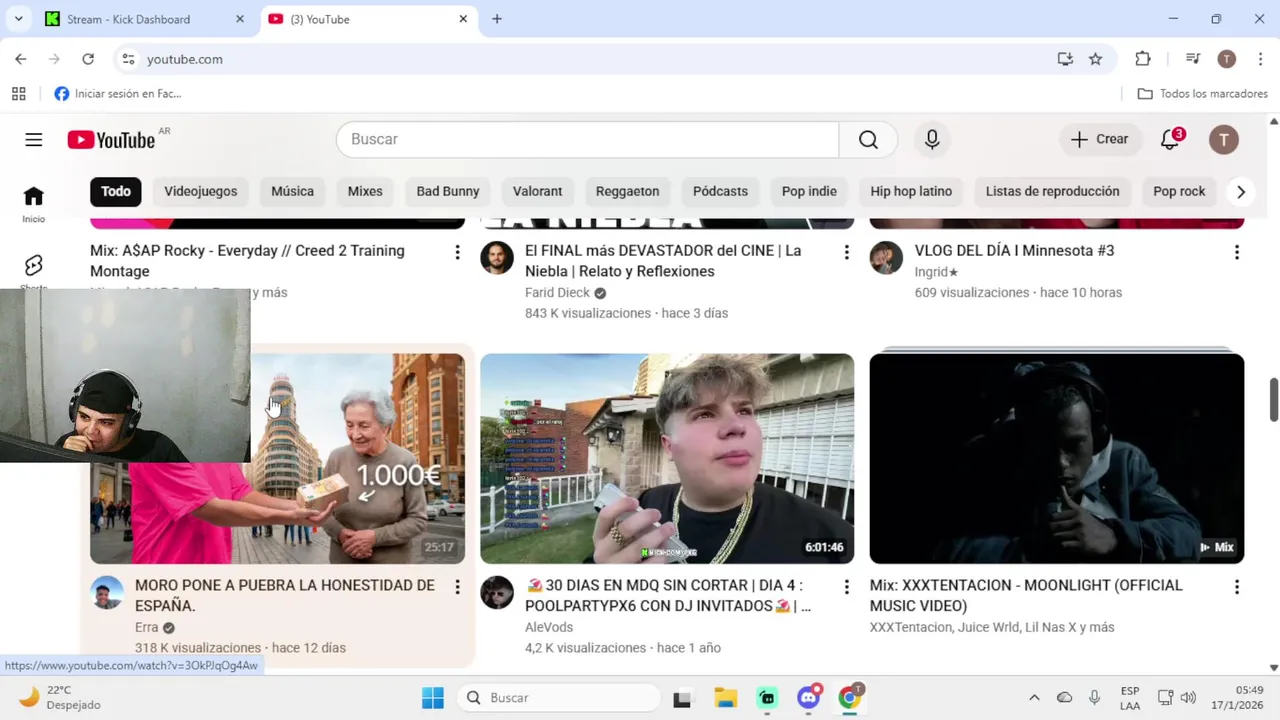Open the Iniciar sesión en Facebook bookmark
The height and width of the screenshot is (720, 1280).
click(118, 93)
